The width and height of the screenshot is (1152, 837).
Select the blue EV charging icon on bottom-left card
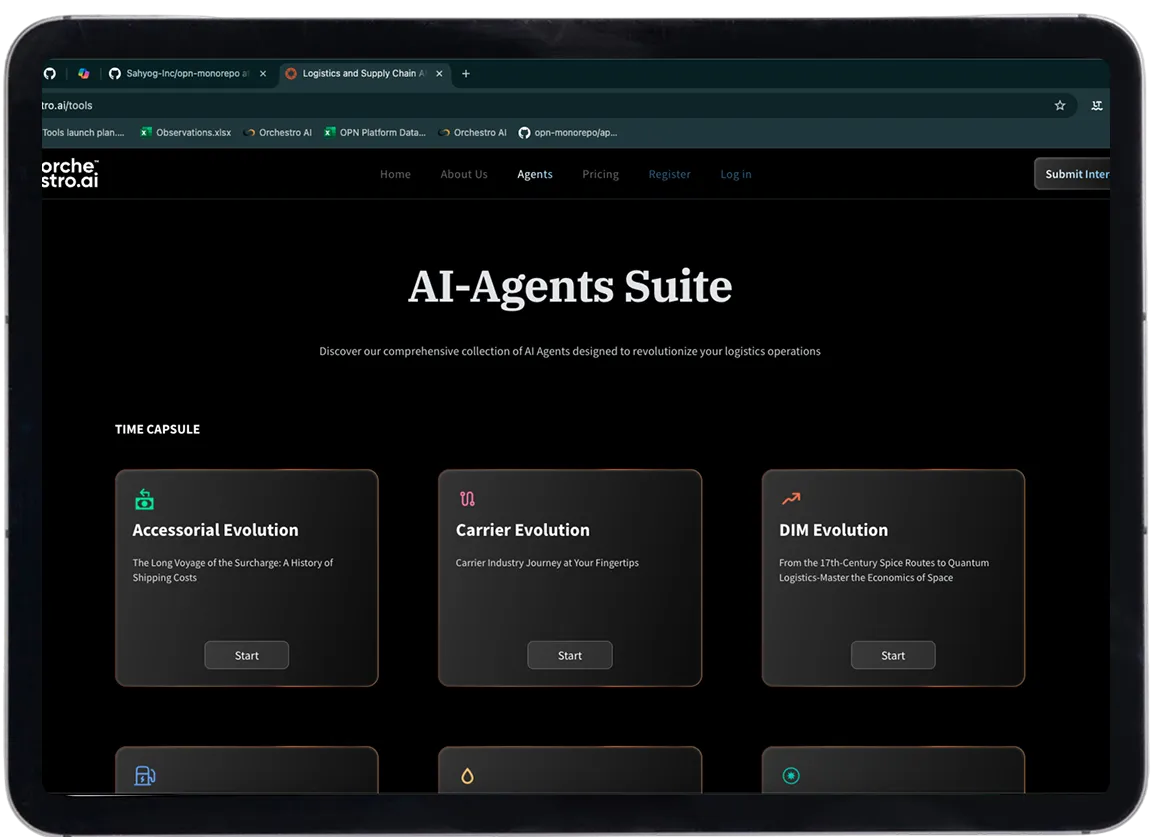144,775
